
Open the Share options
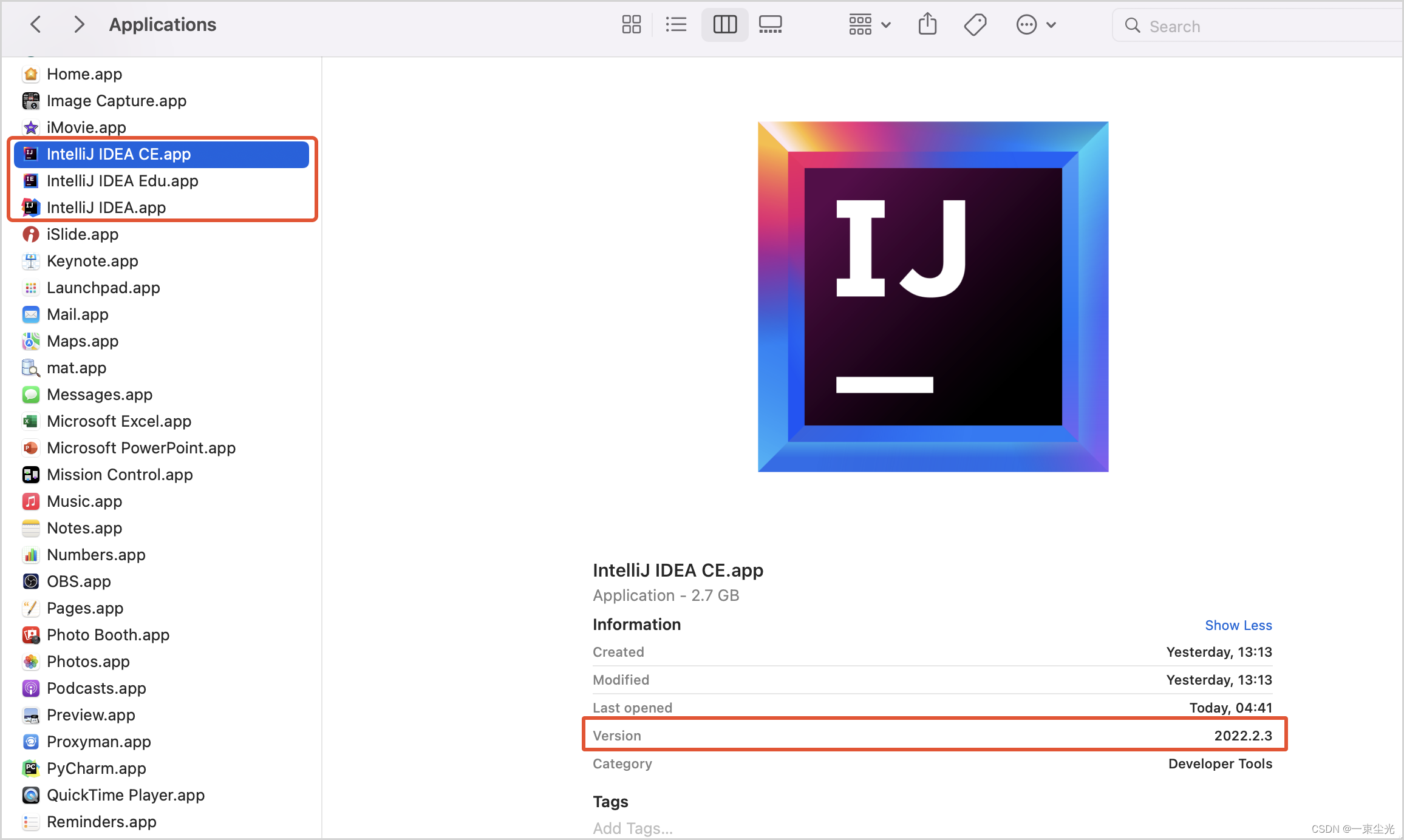point(927,24)
